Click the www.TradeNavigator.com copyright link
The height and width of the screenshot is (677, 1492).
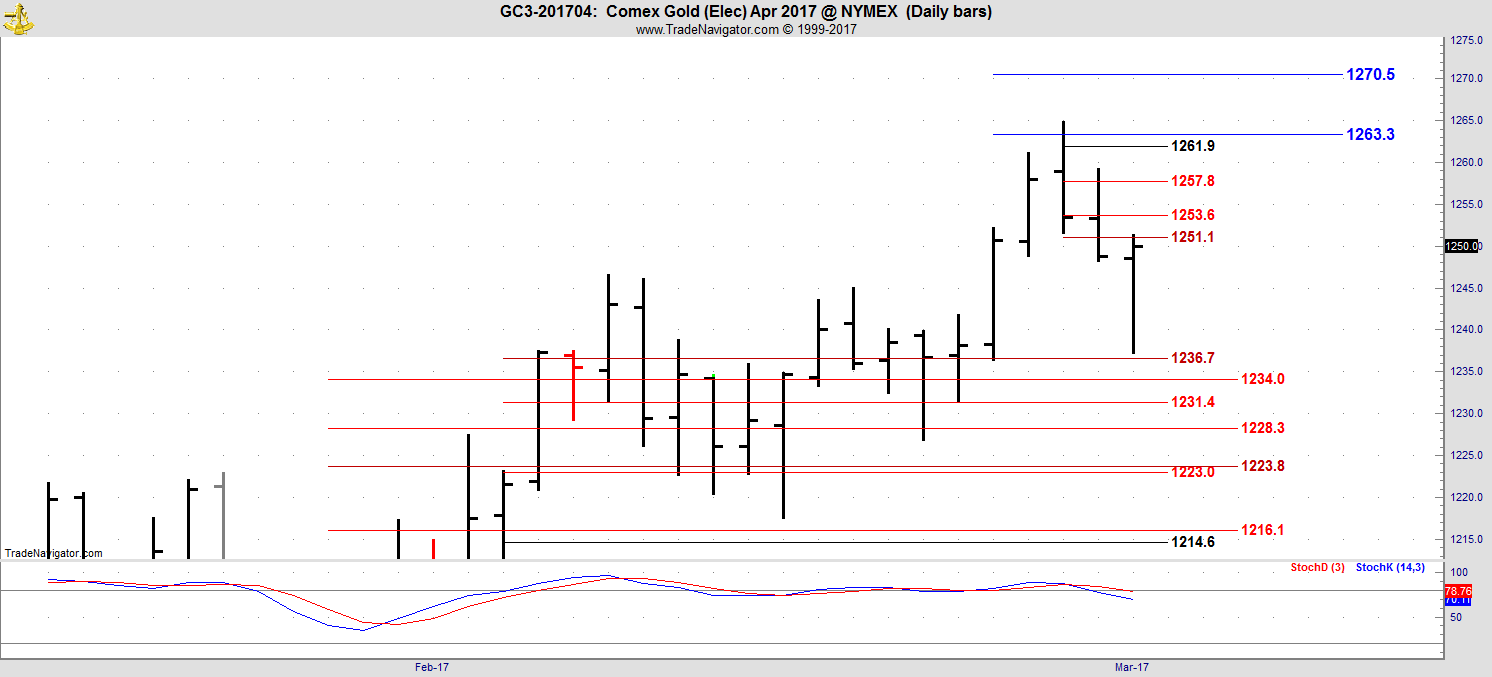pos(745,30)
